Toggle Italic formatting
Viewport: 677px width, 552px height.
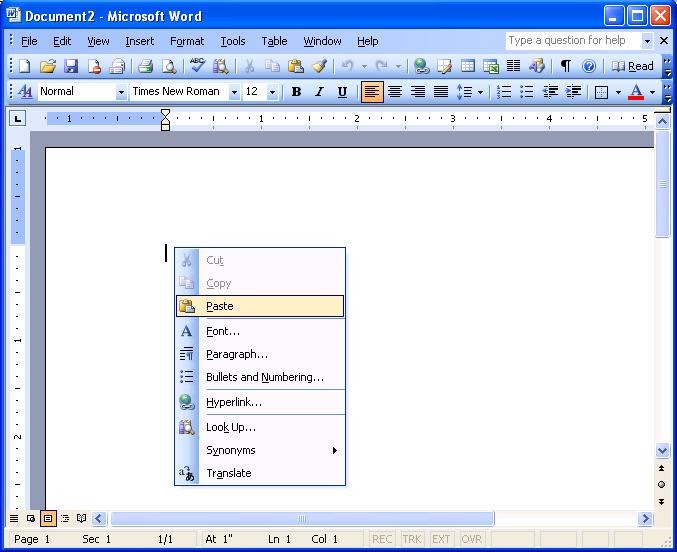point(319,92)
